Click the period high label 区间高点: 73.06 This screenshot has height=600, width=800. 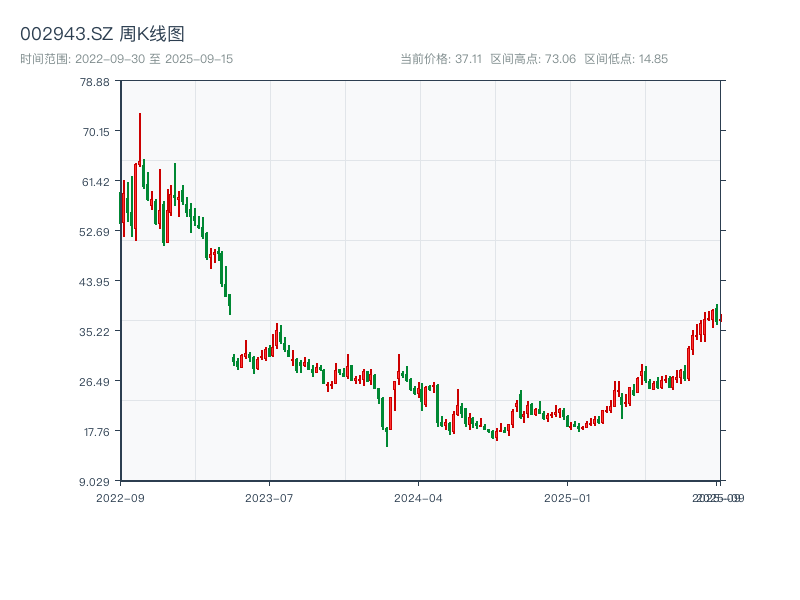coord(533,59)
